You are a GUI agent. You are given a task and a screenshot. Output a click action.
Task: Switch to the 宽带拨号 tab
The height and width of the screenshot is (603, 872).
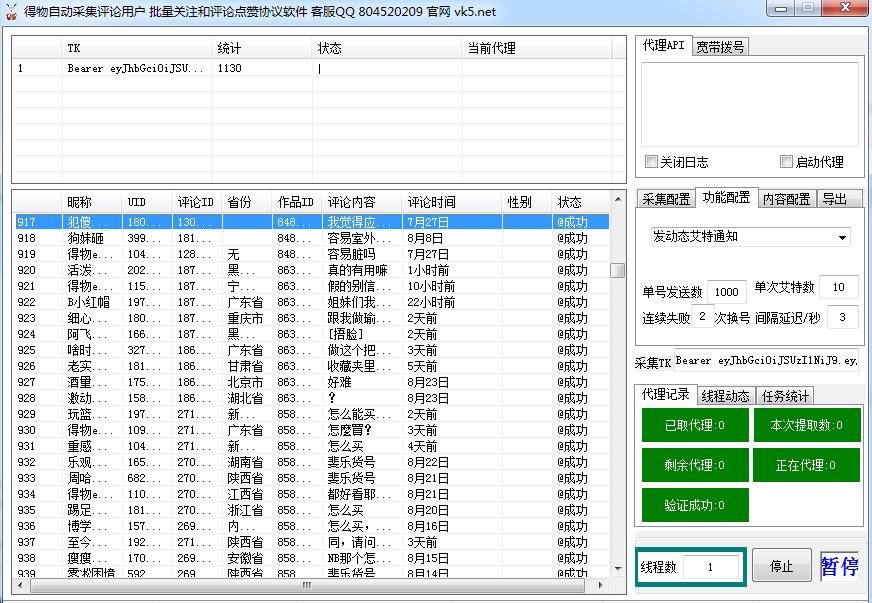coord(720,47)
